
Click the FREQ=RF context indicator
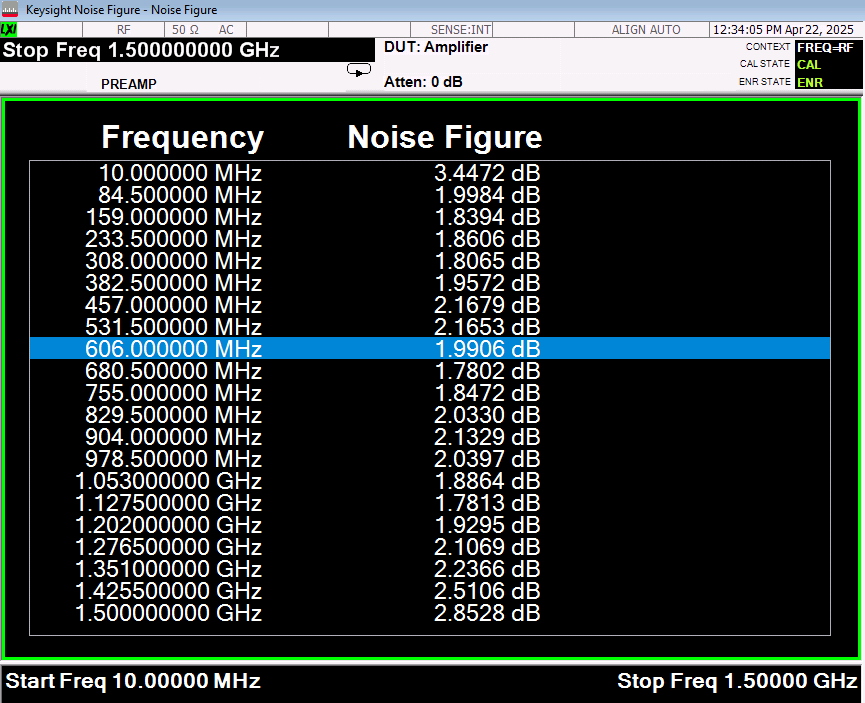(x=825, y=47)
